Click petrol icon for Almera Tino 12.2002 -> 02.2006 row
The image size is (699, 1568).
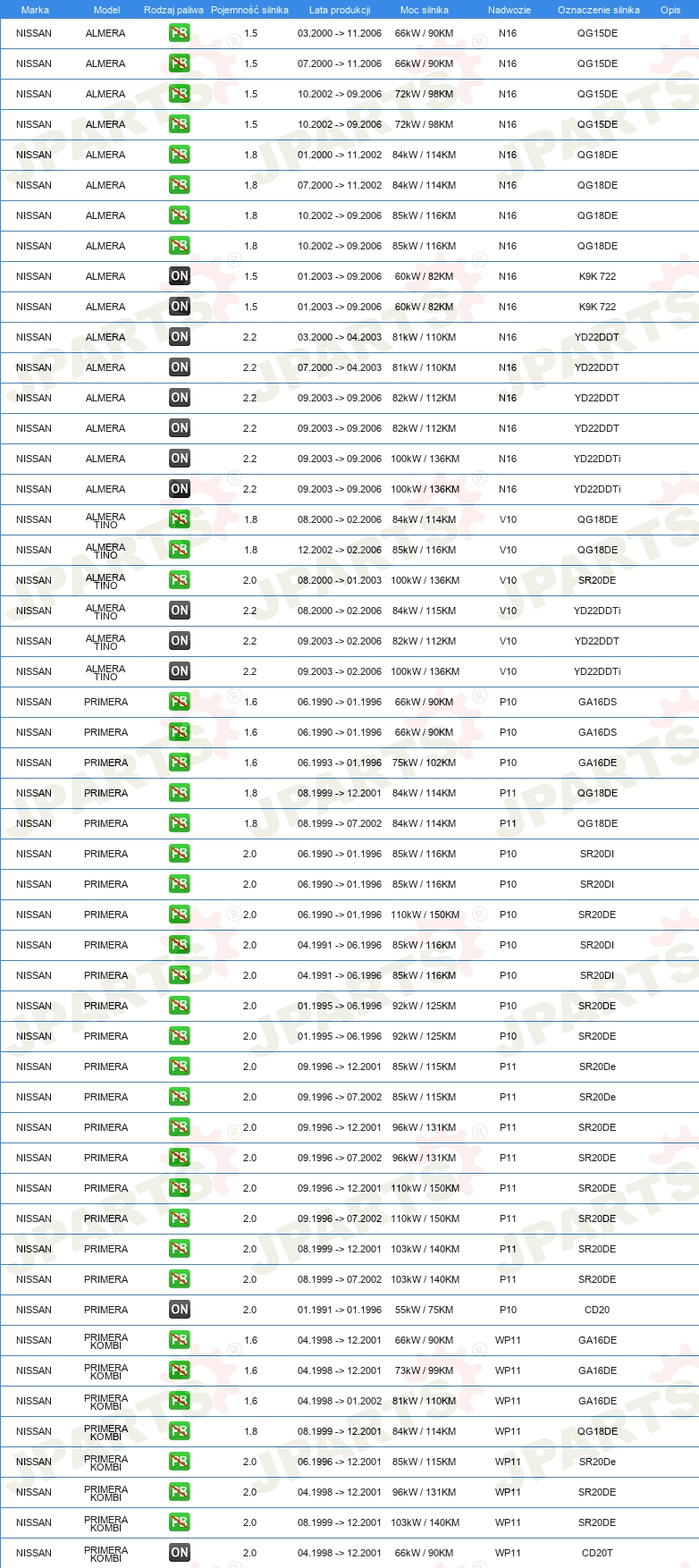180,550
